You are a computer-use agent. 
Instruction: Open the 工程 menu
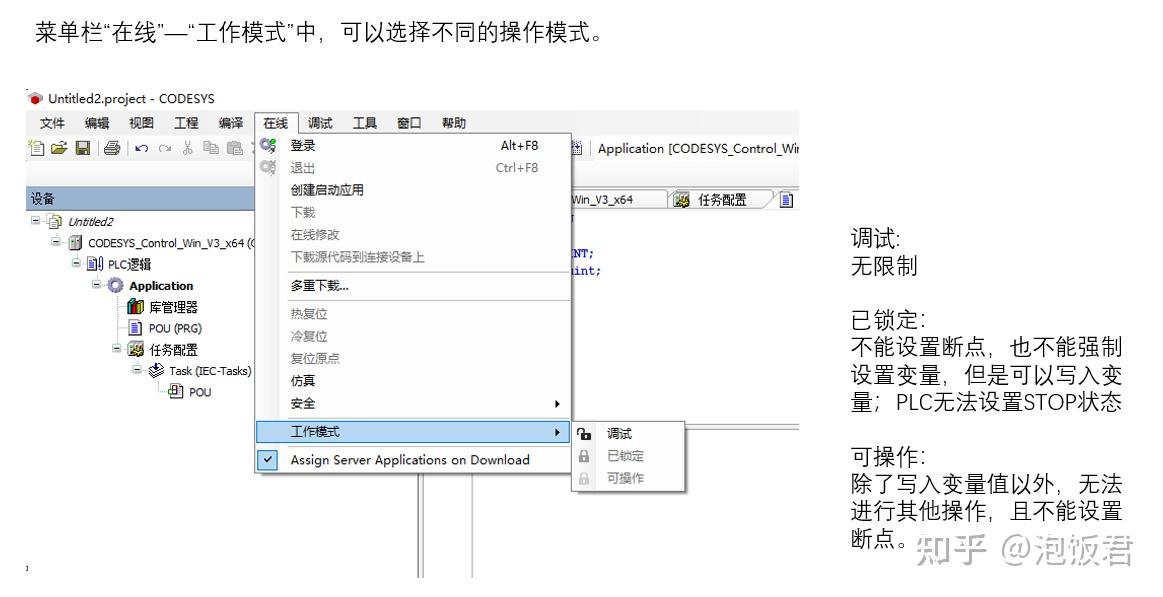(x=186, y=123)
